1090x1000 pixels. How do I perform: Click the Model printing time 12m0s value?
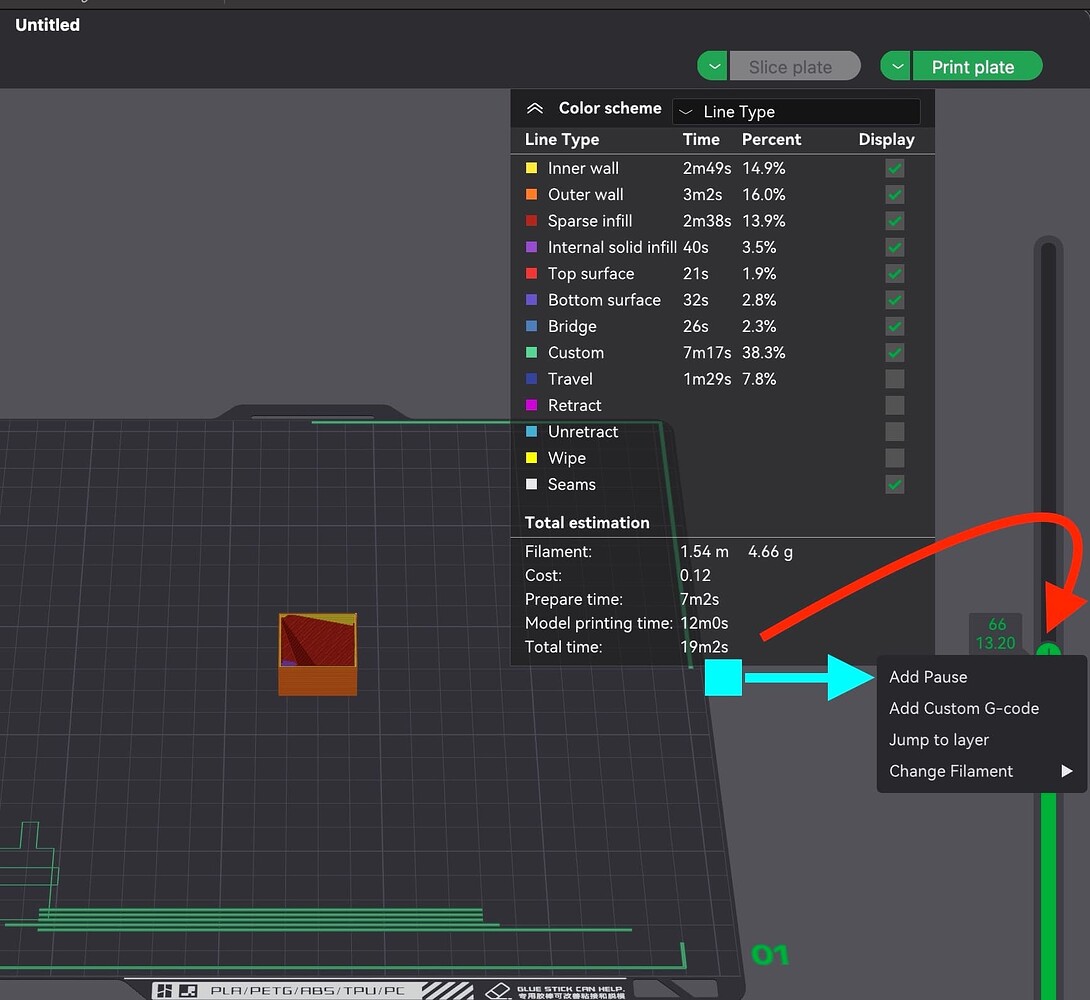(704, 623)
